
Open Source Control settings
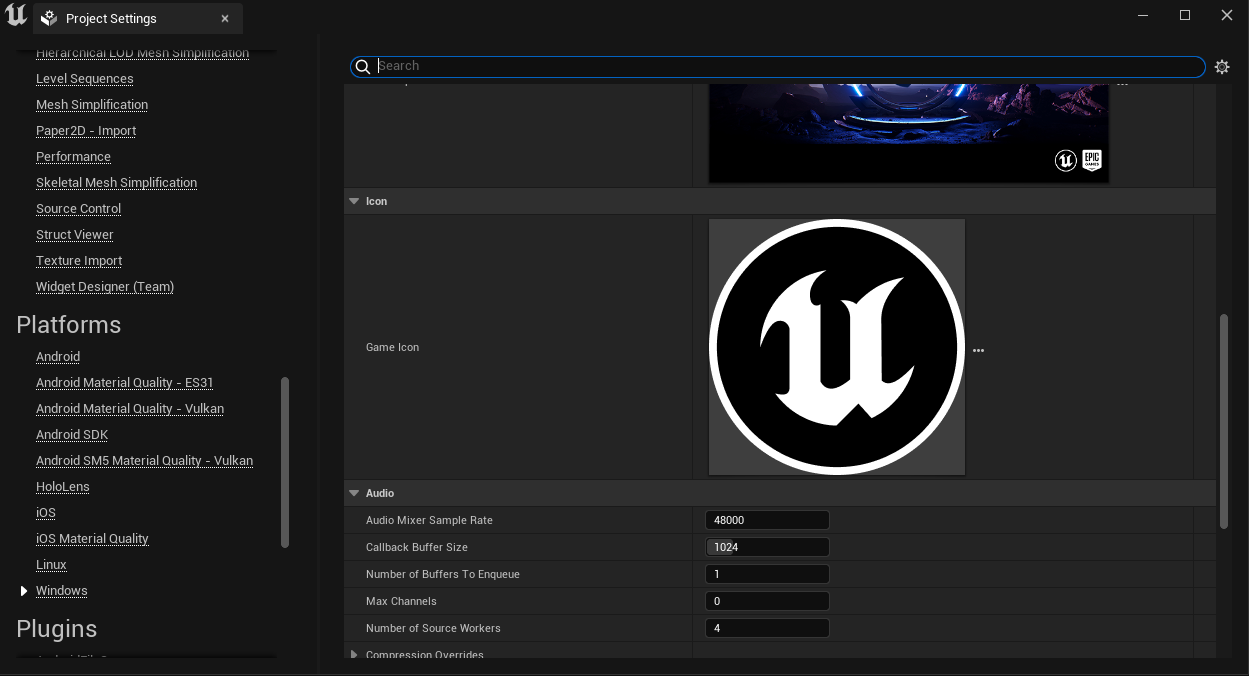(78, 209)
